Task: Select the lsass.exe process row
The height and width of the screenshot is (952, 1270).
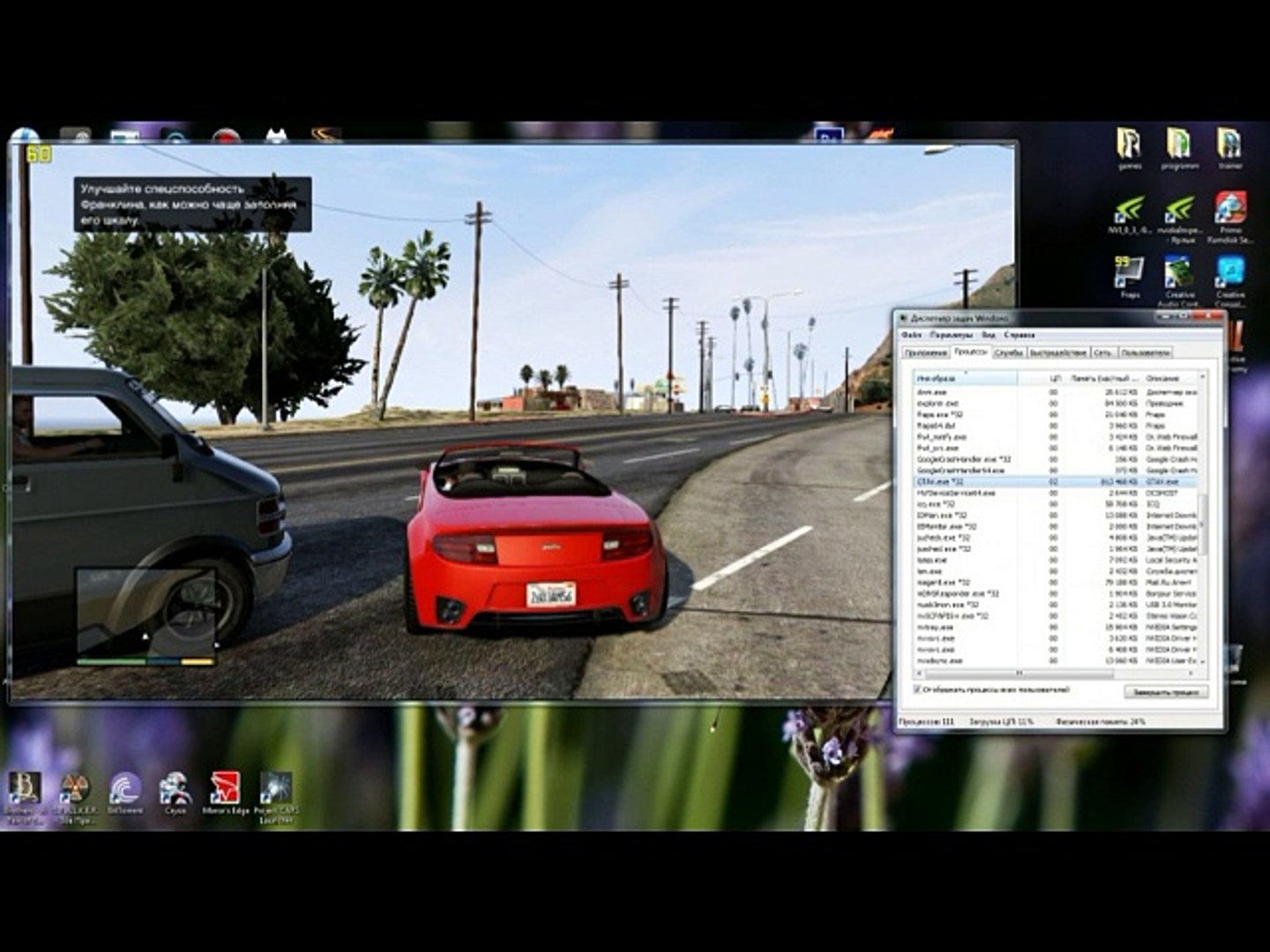Action: pos(1056,560)
